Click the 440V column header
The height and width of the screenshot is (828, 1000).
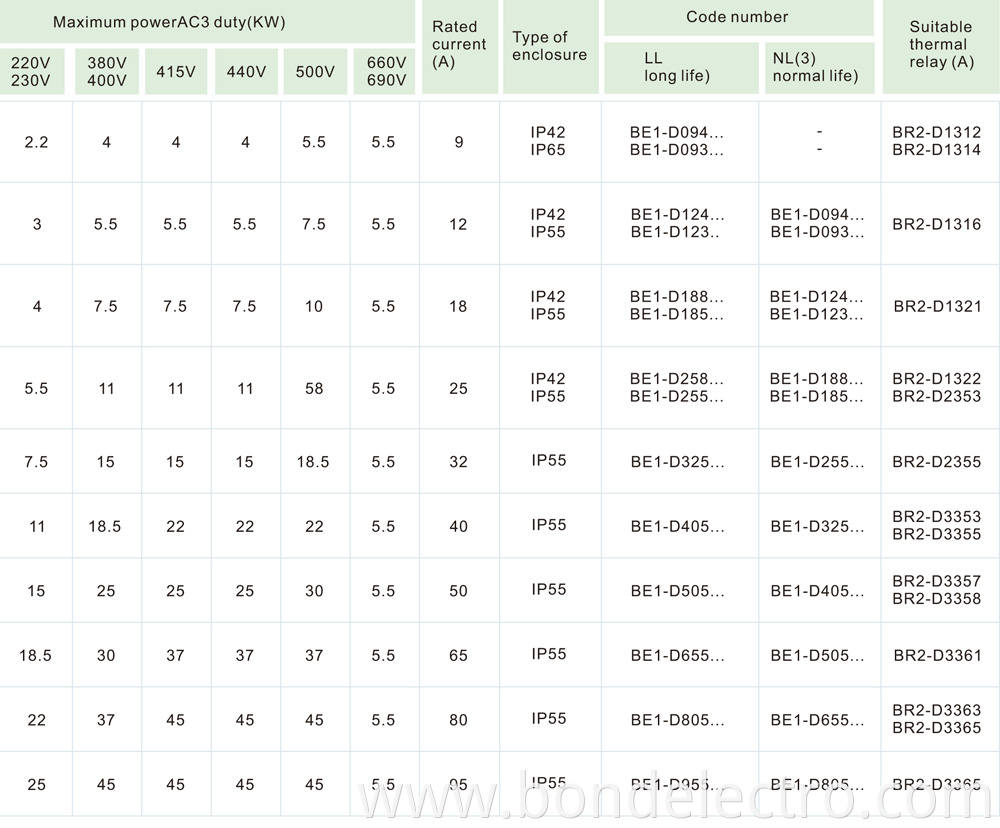pyautogui.click(x=246, y=71)
